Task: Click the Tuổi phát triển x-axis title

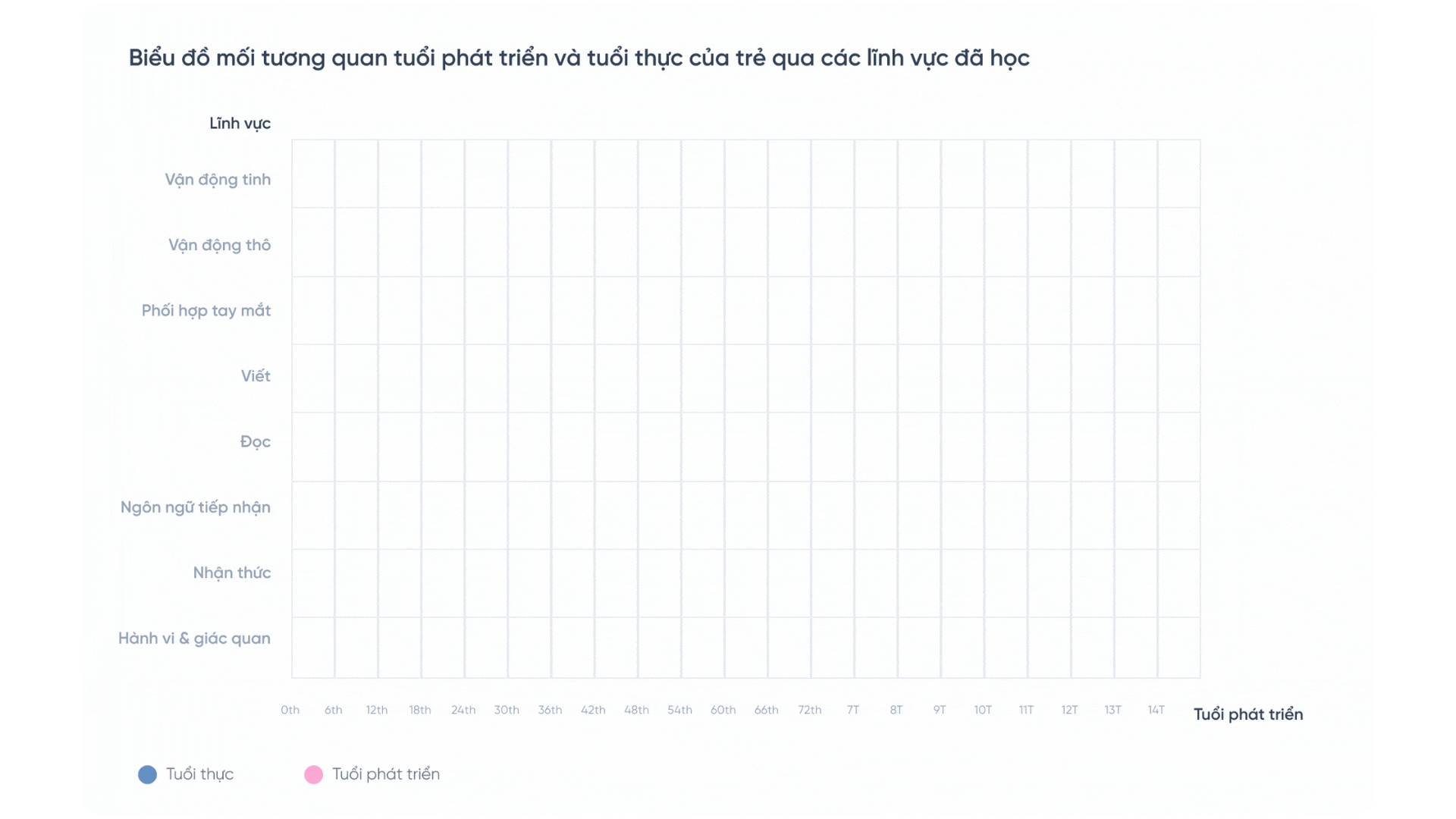Action: [x=1247, y=714]
